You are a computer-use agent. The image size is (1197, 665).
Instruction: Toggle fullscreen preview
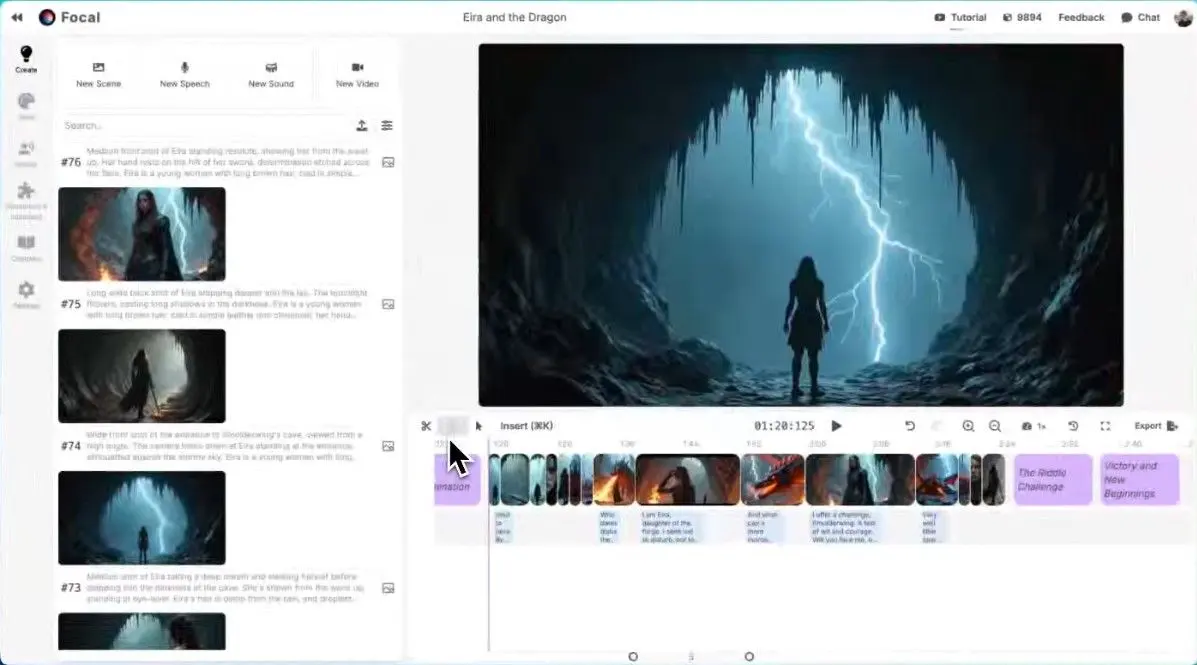point(1105,426)
